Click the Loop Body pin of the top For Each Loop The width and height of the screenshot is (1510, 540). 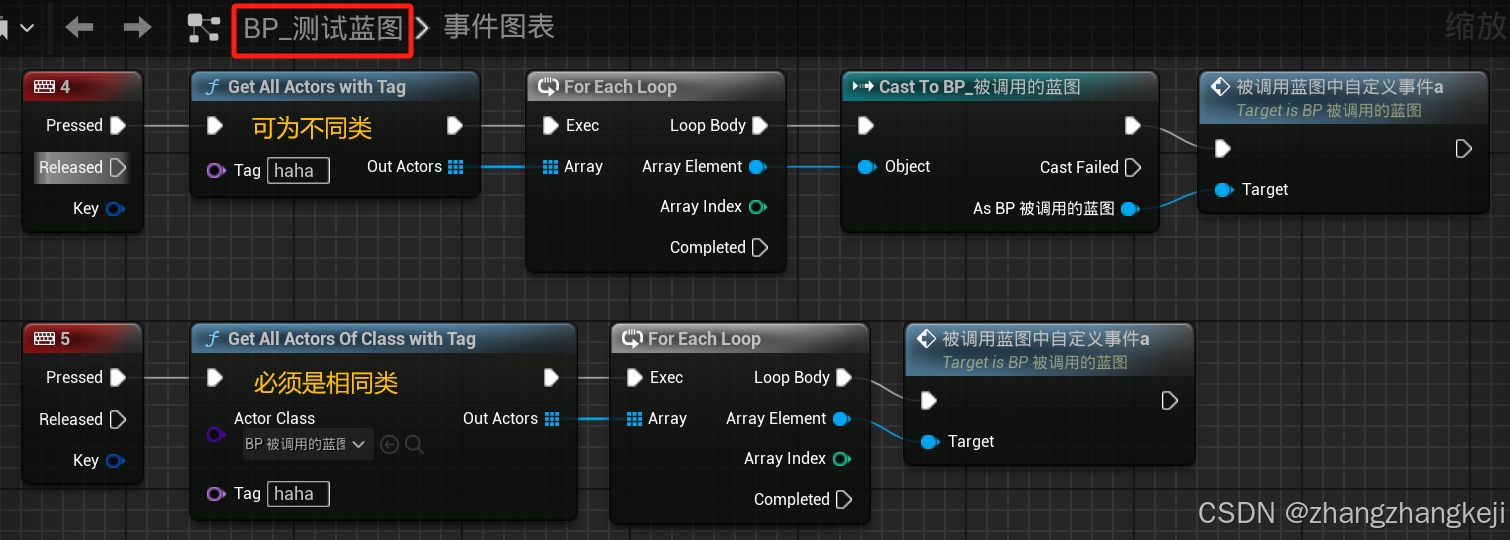click(760, 125)
